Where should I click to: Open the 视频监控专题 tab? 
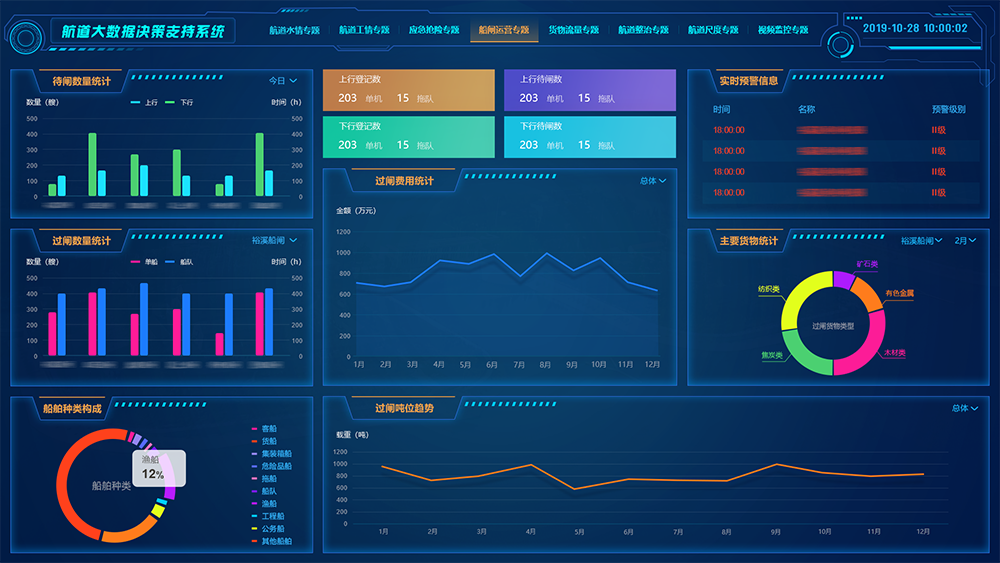(782, 30)
